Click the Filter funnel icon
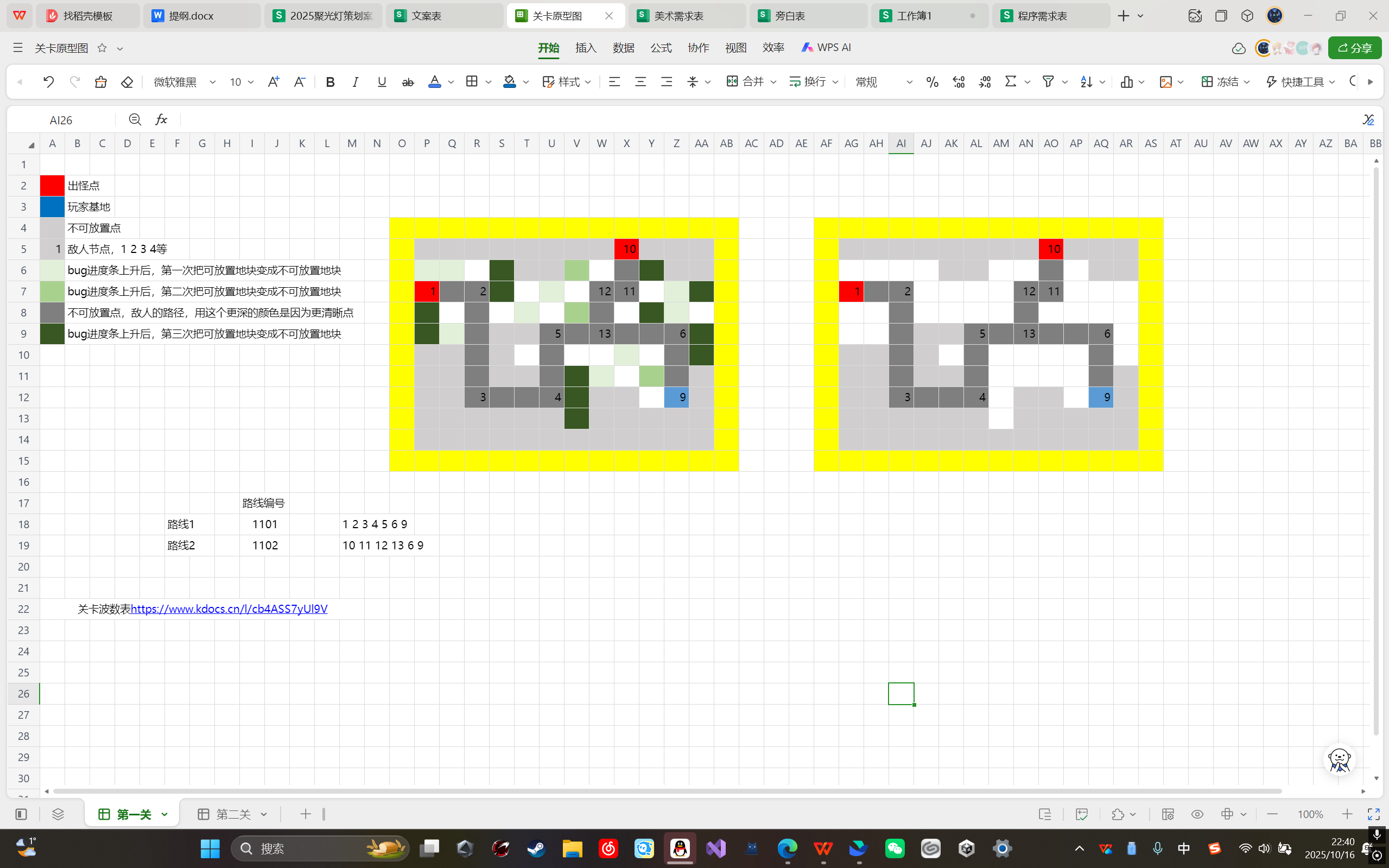 (x=1048, y=82)
